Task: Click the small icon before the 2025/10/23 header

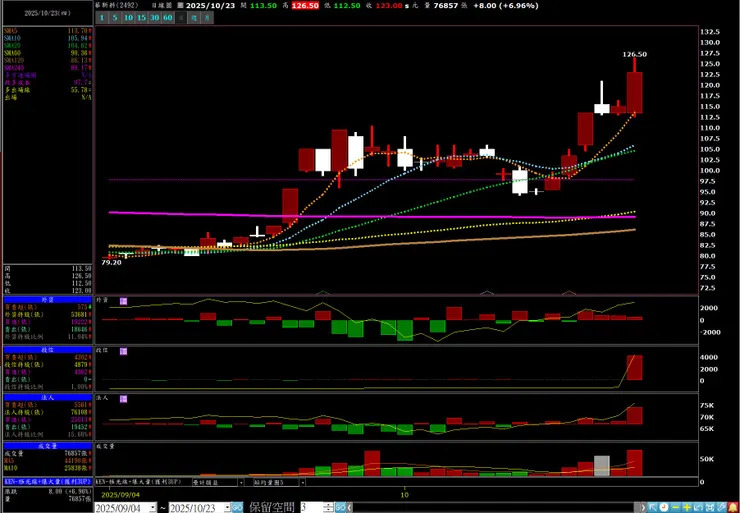Action: pyautogui.click(x=181, y=6)
